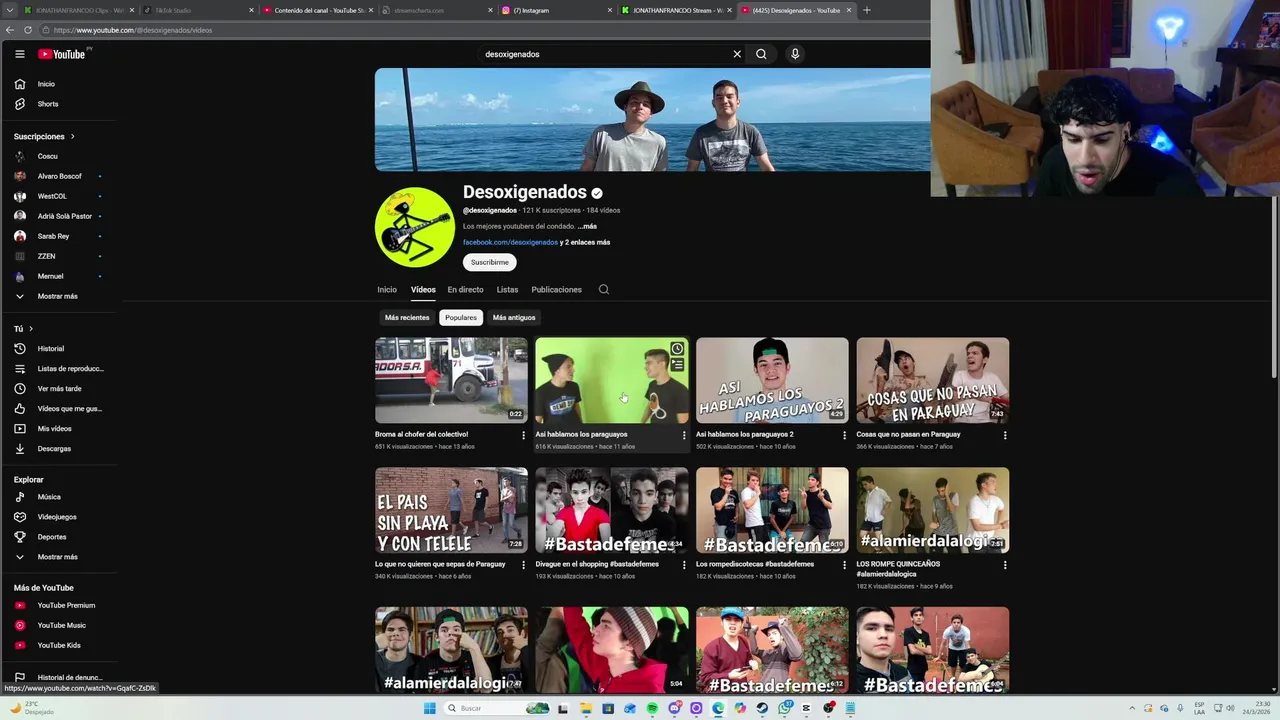Select the Más recientes filter chip
1280x720 pixels.
[x=407, y=318]
